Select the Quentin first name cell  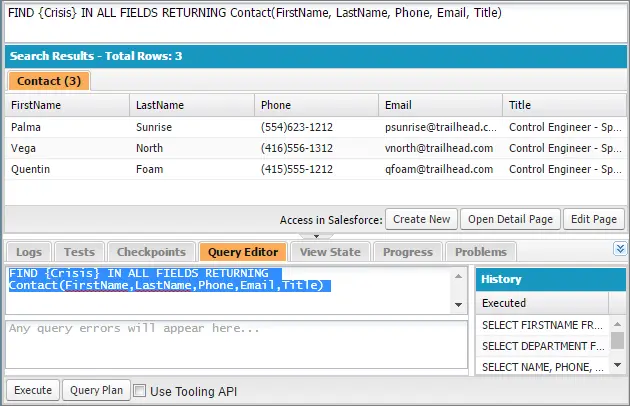67,169
